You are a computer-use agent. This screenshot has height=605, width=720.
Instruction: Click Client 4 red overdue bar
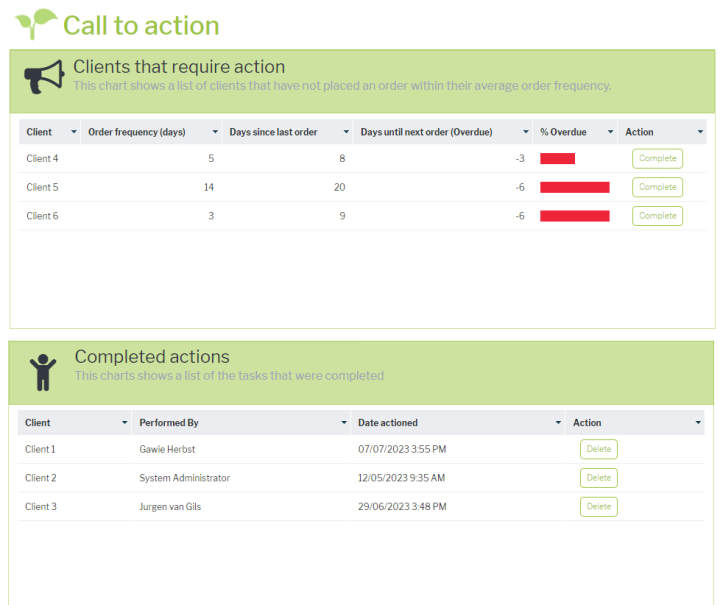click(x=557, y=158)
